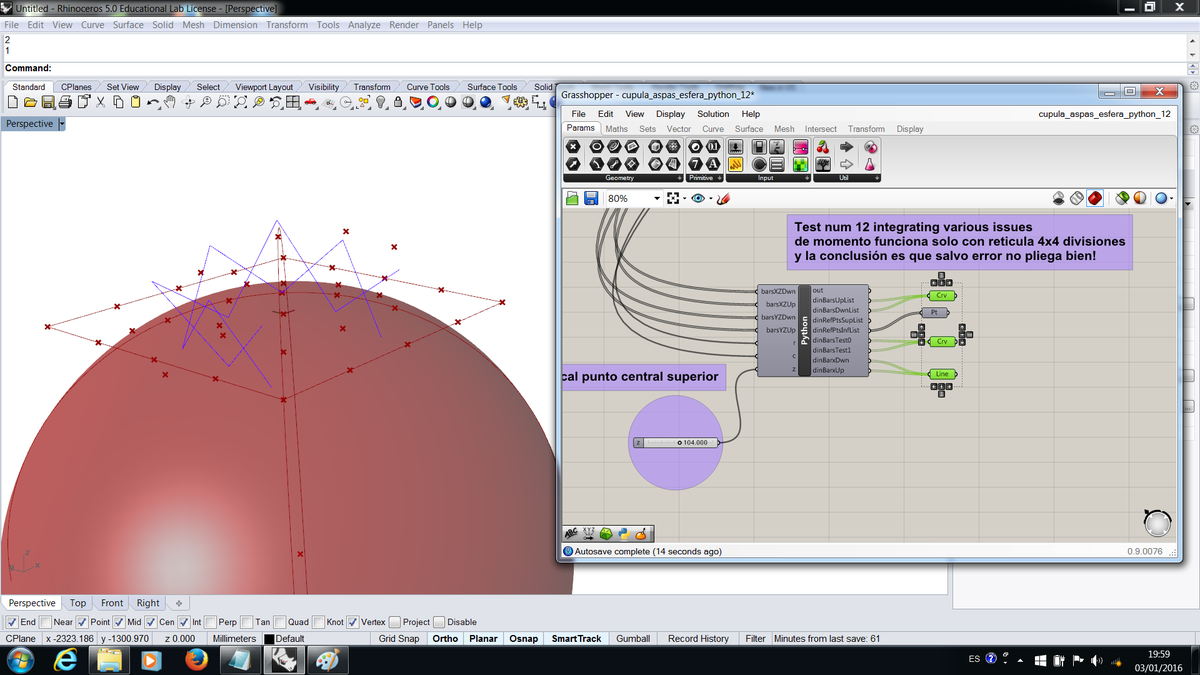
Task: Click Grasshopper sketch brush icon on canvas toolbar
Action: 723,198
